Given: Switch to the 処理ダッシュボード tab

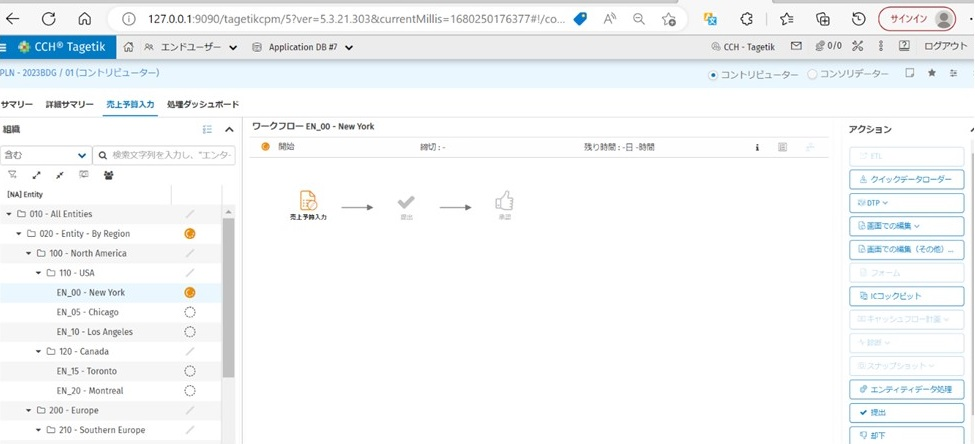Looking at the screenshot, I should (203, 104).
